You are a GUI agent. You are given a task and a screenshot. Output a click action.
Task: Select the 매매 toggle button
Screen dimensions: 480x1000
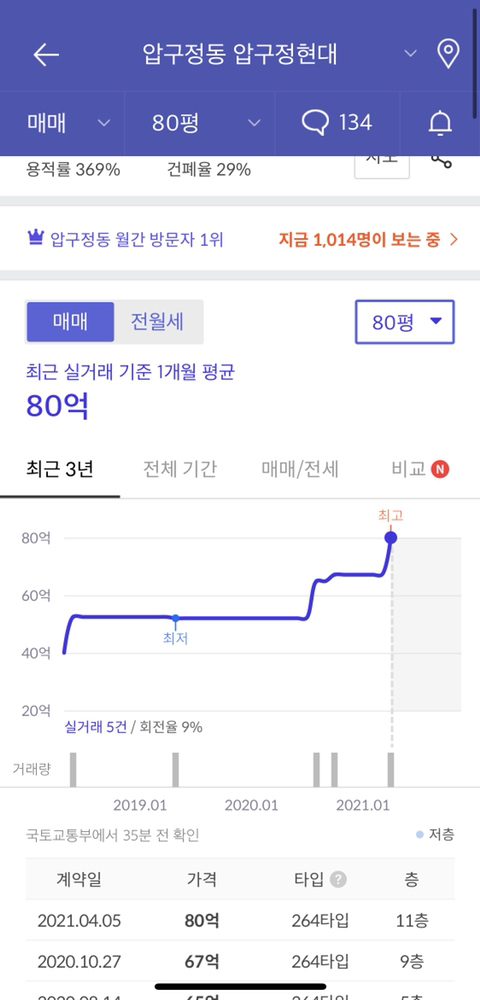(x=70, y=322)
